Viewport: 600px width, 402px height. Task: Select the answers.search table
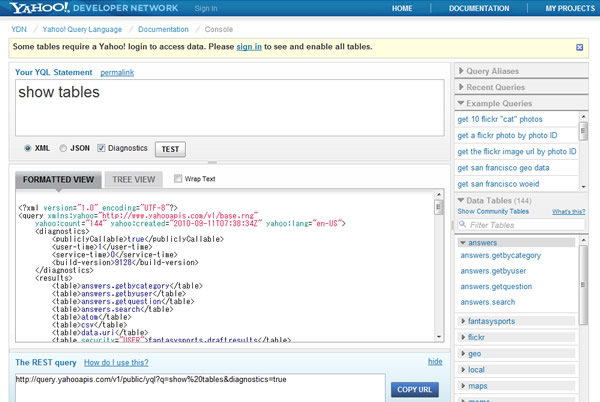(x=488, y=302)
